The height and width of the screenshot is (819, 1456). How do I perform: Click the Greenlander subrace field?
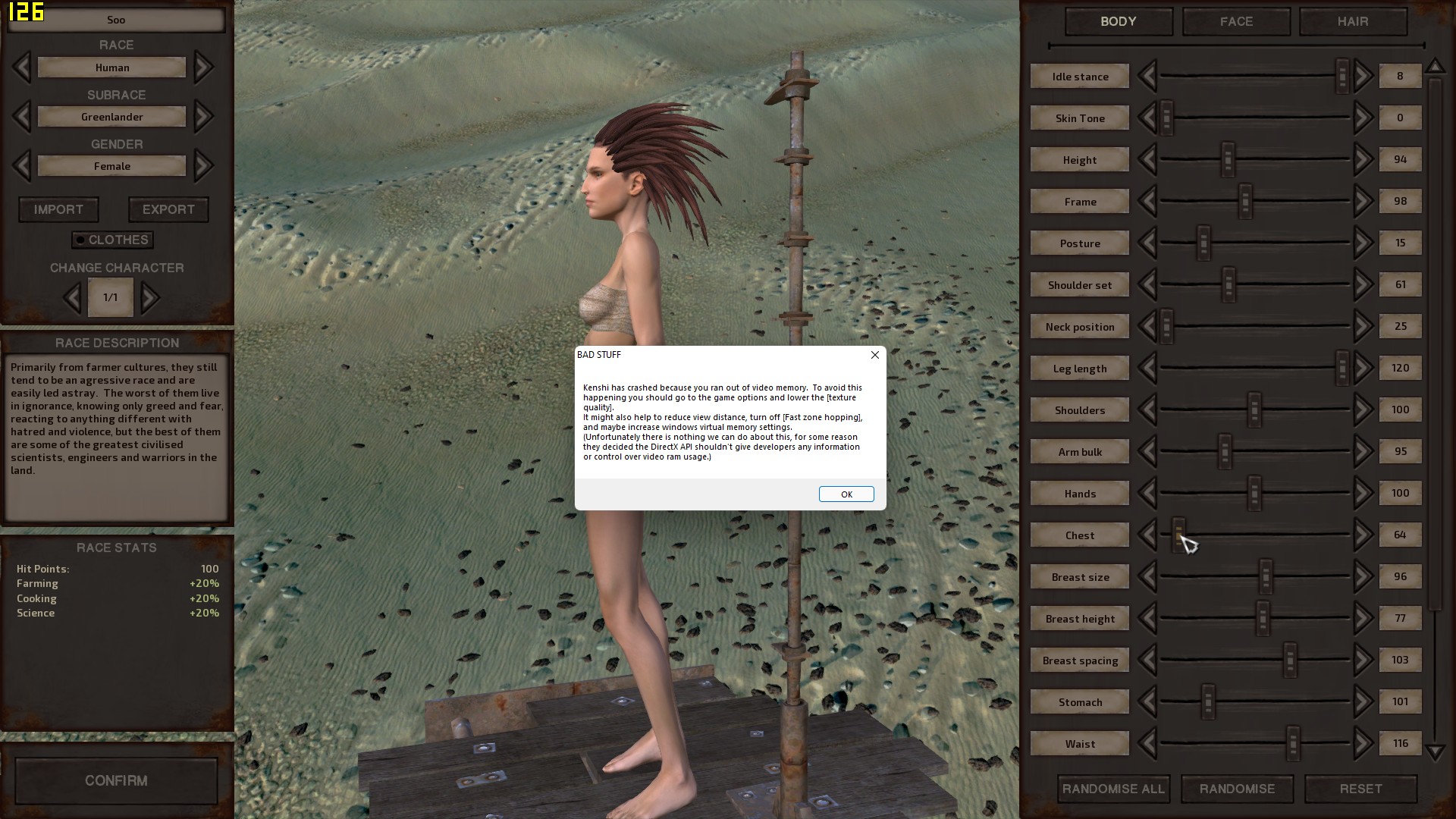point(112,117)
